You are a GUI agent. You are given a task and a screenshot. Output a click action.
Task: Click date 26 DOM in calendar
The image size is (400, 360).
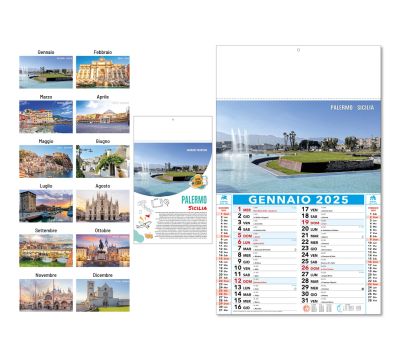coord(310,268)
